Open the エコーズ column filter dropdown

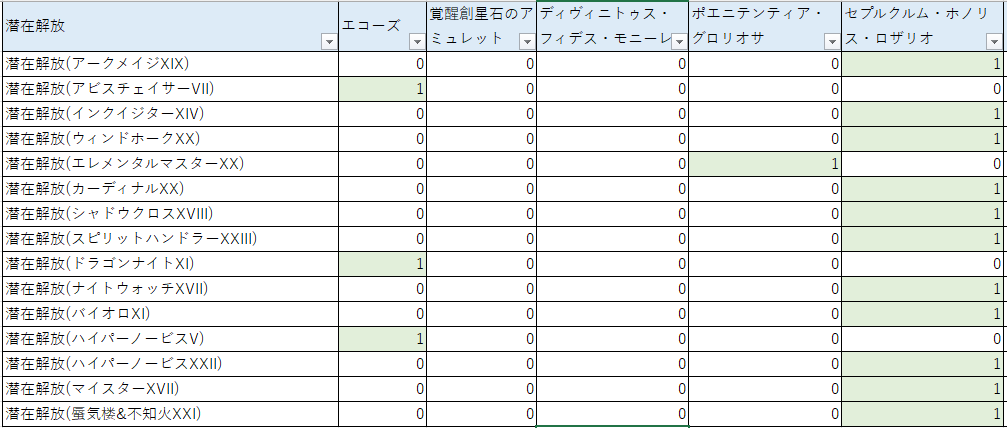pyautogui.click(x=417, y=42)
